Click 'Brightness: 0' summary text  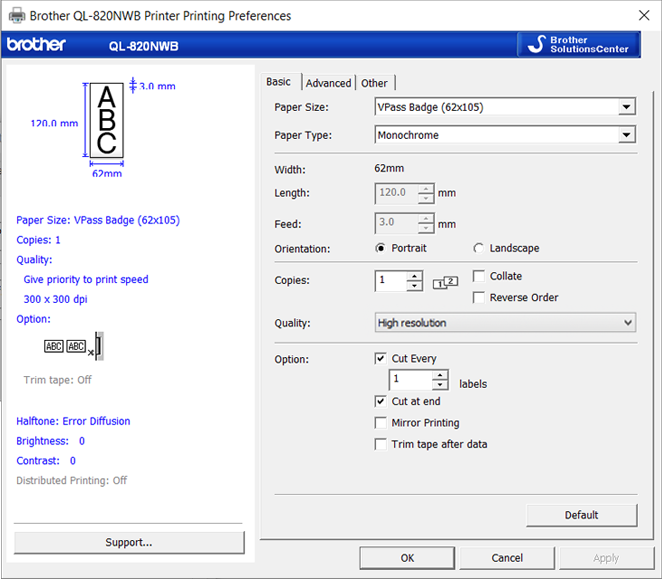(50, 441)
